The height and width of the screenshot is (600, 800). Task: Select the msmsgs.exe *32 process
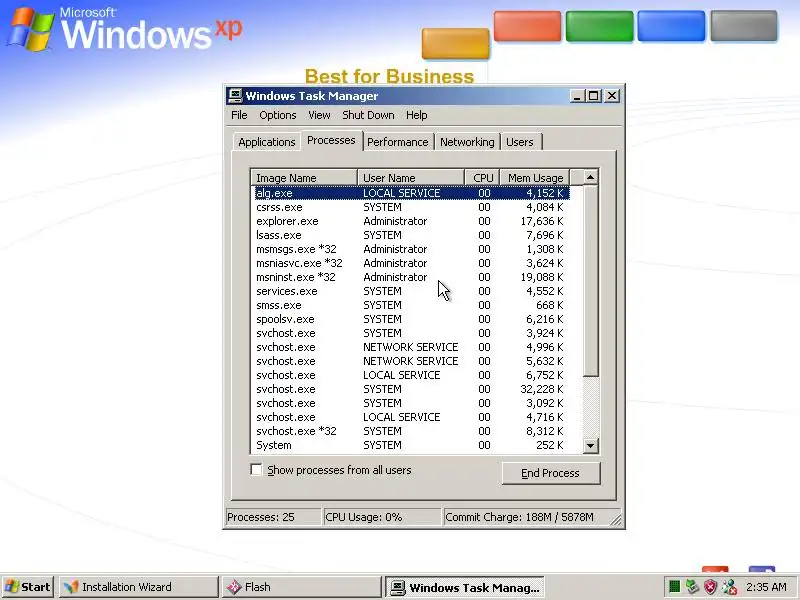(x=411, y=249)
